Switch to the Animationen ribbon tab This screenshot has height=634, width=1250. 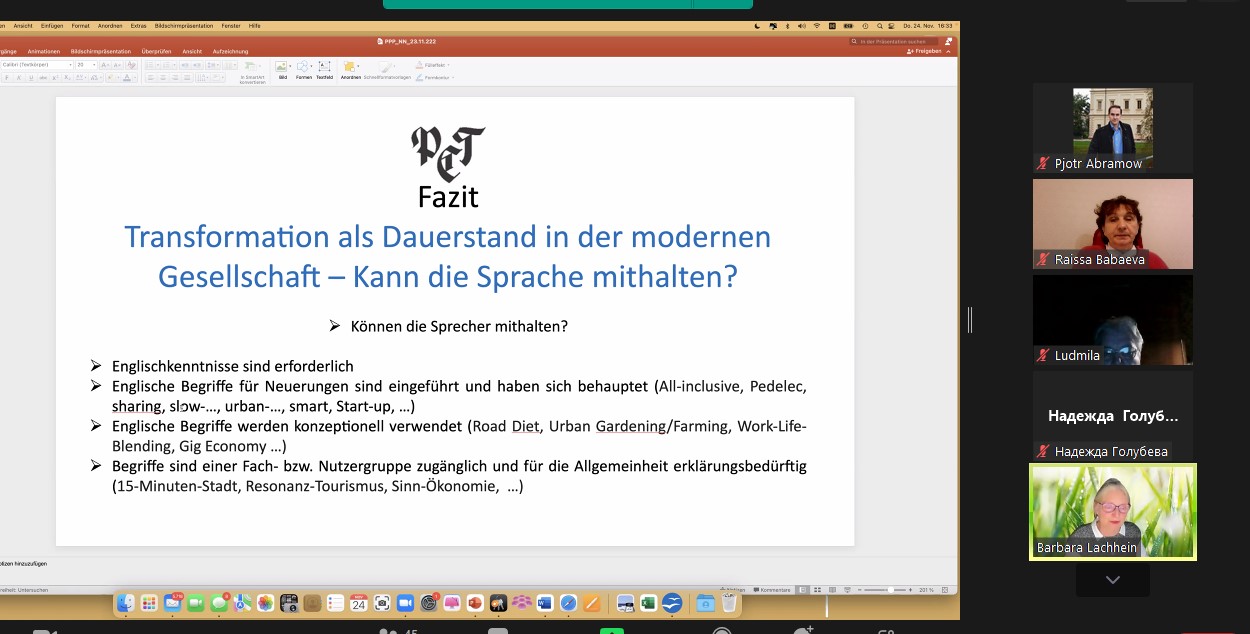[x=44, y=51]
